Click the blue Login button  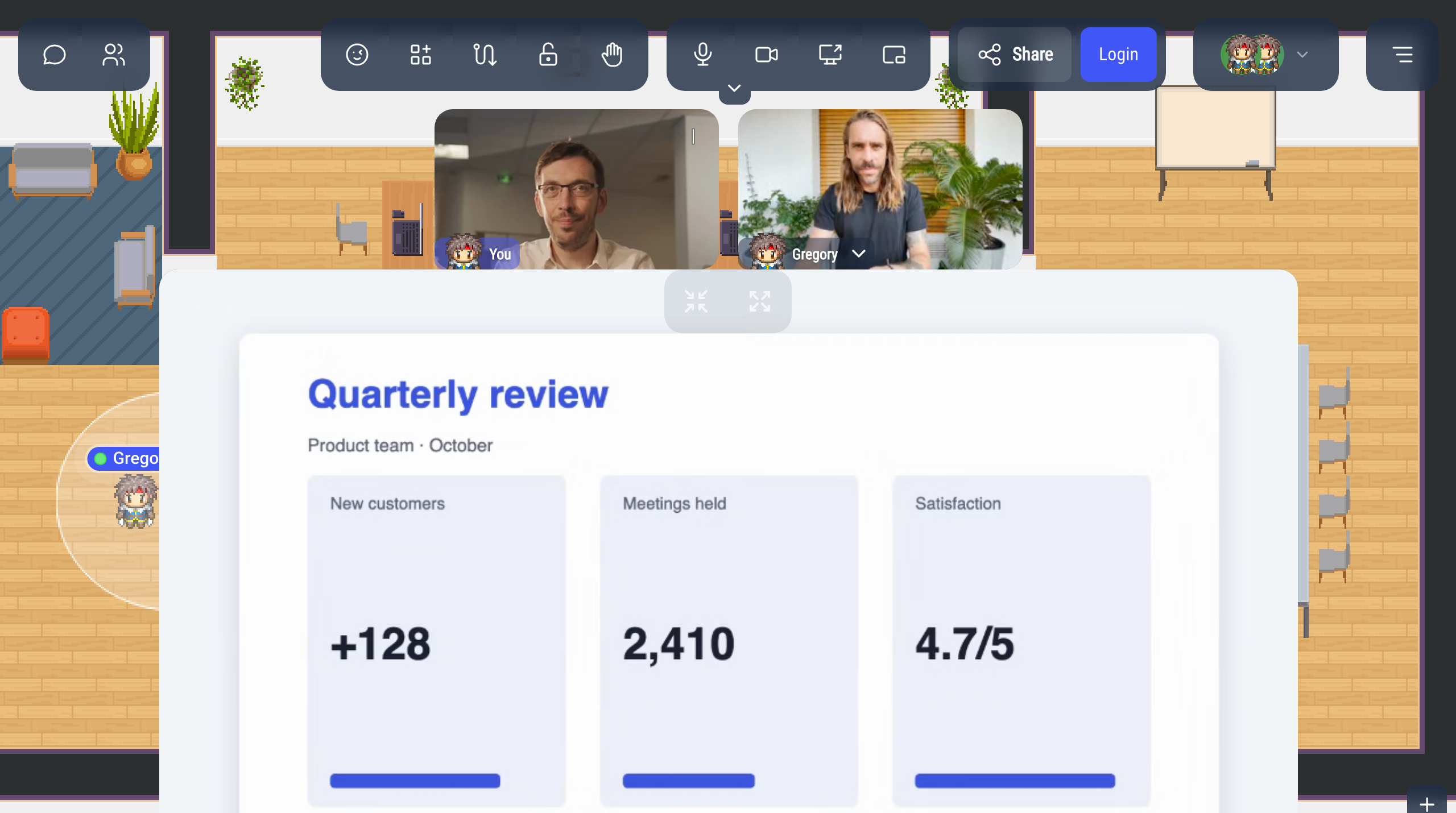1118,55
